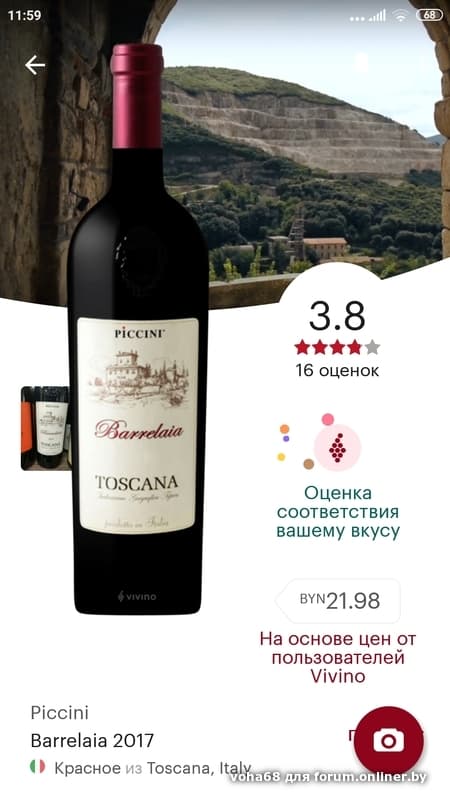Screen dimensions: 450x800
Task: Open the Piccini winery name
Action: (x=60, y=713)
